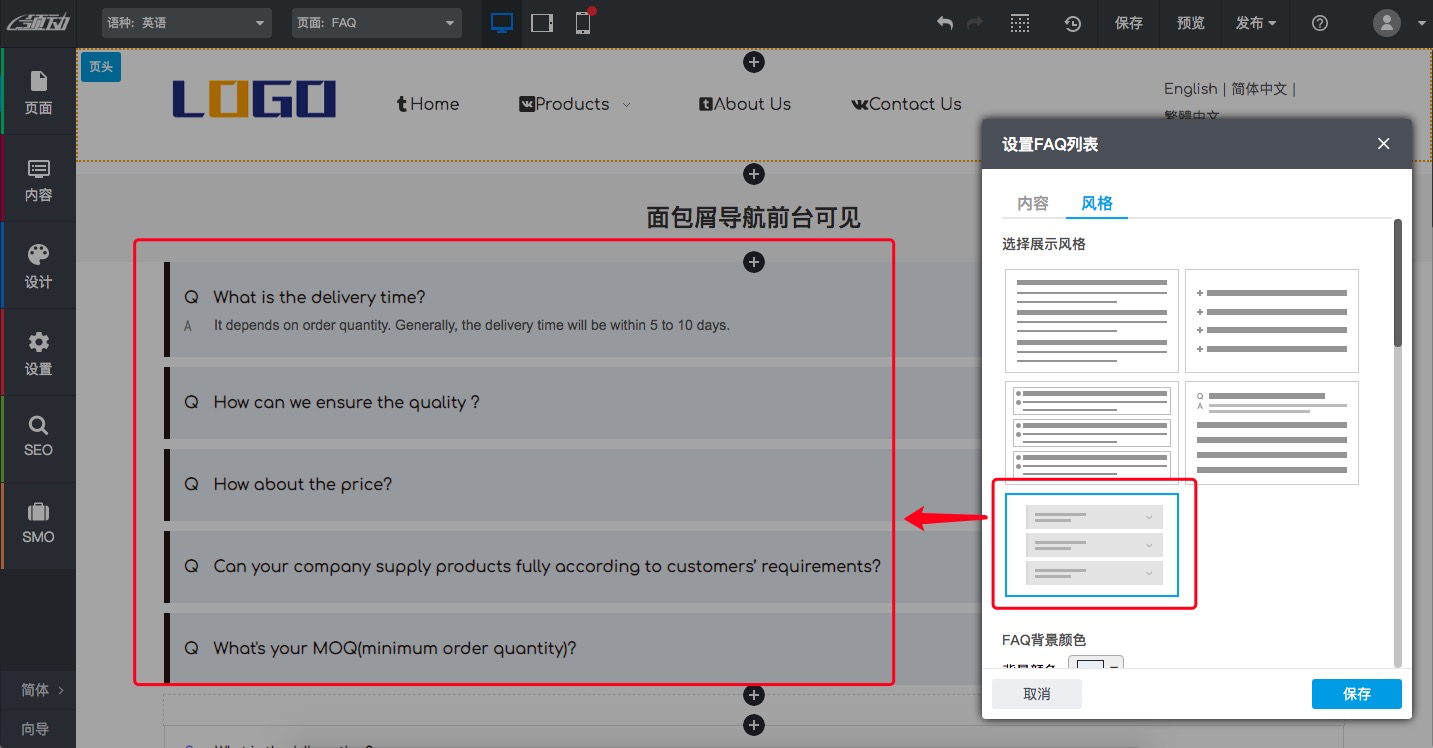1433x748 pixels.
Task: Open the help question mark icon
Action: [1320, 23]
